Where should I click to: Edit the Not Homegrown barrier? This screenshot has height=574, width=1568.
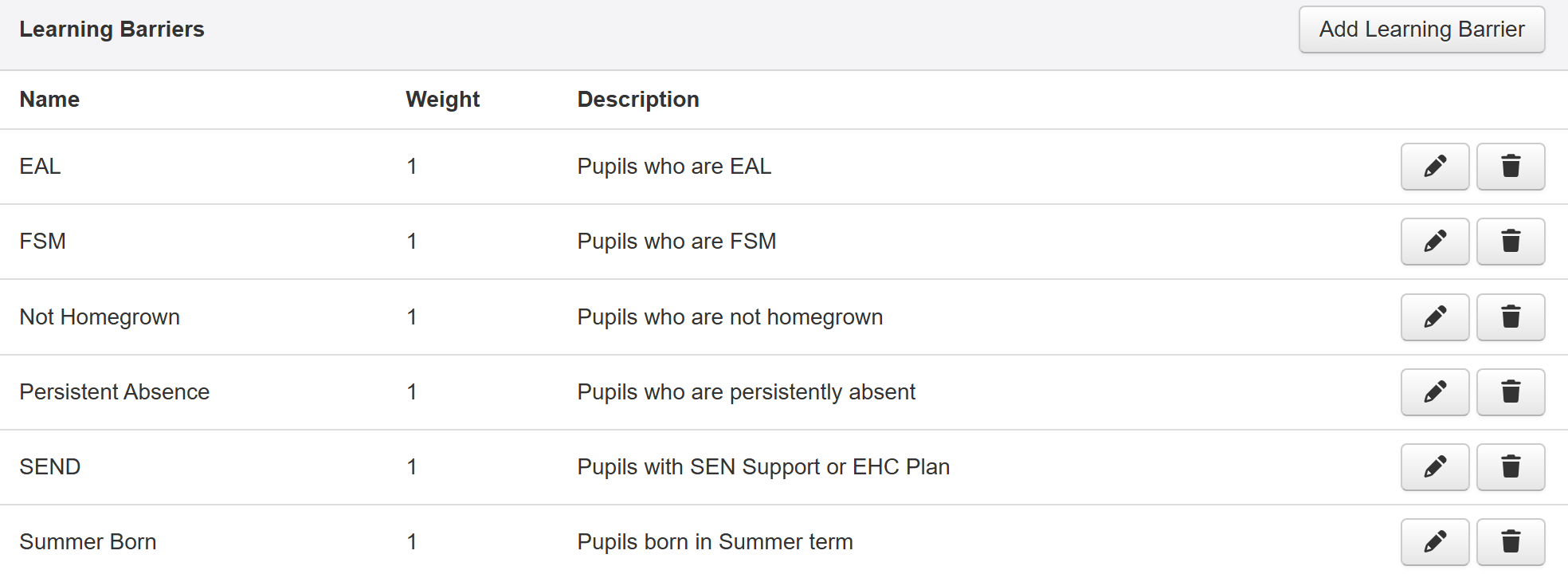[1434, 317]
